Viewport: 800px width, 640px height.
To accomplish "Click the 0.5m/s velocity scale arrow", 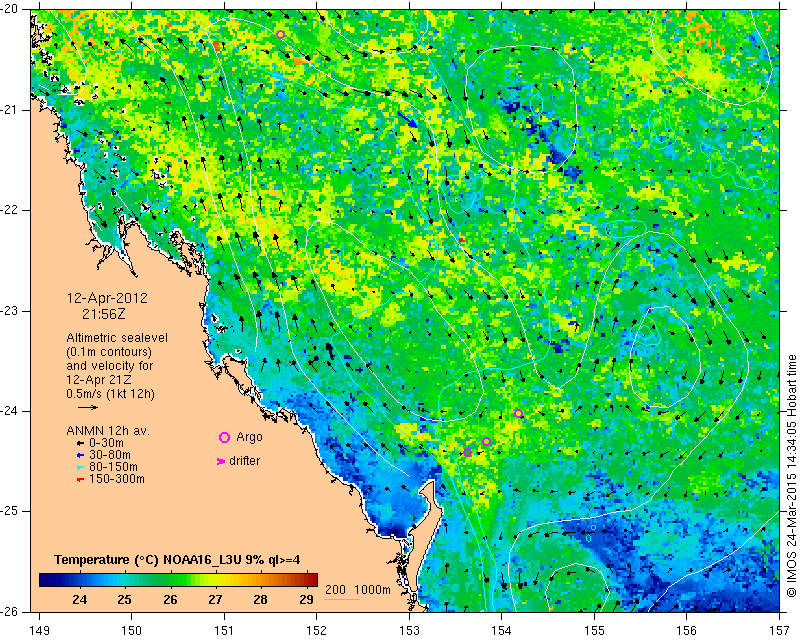I will 88,407.
